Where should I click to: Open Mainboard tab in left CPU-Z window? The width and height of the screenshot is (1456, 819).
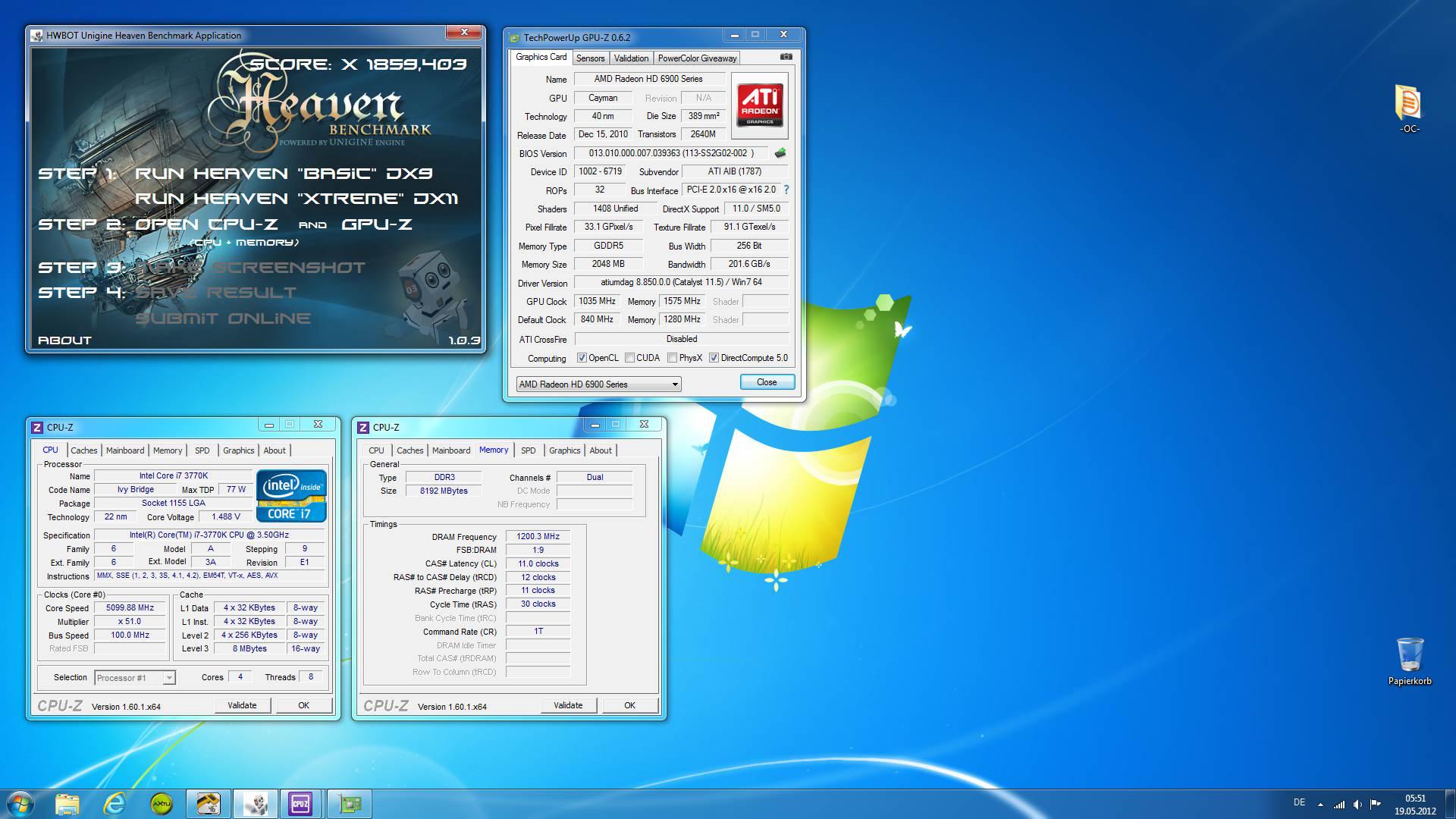pos(125,450)
